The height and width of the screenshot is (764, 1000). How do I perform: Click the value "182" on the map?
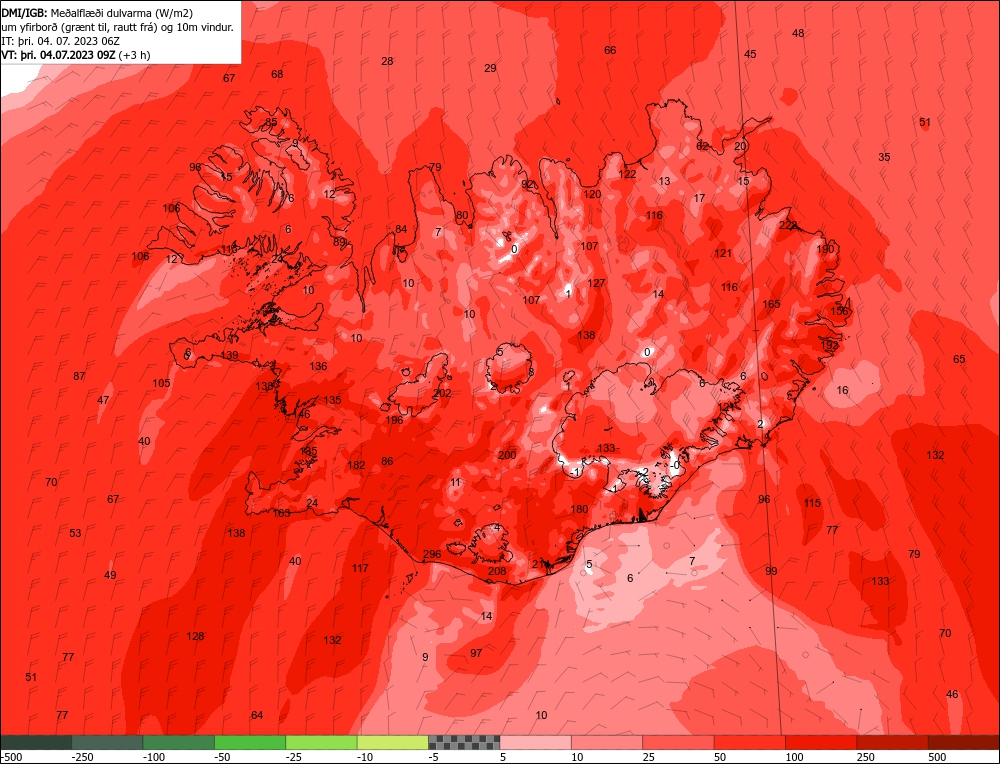356,466
